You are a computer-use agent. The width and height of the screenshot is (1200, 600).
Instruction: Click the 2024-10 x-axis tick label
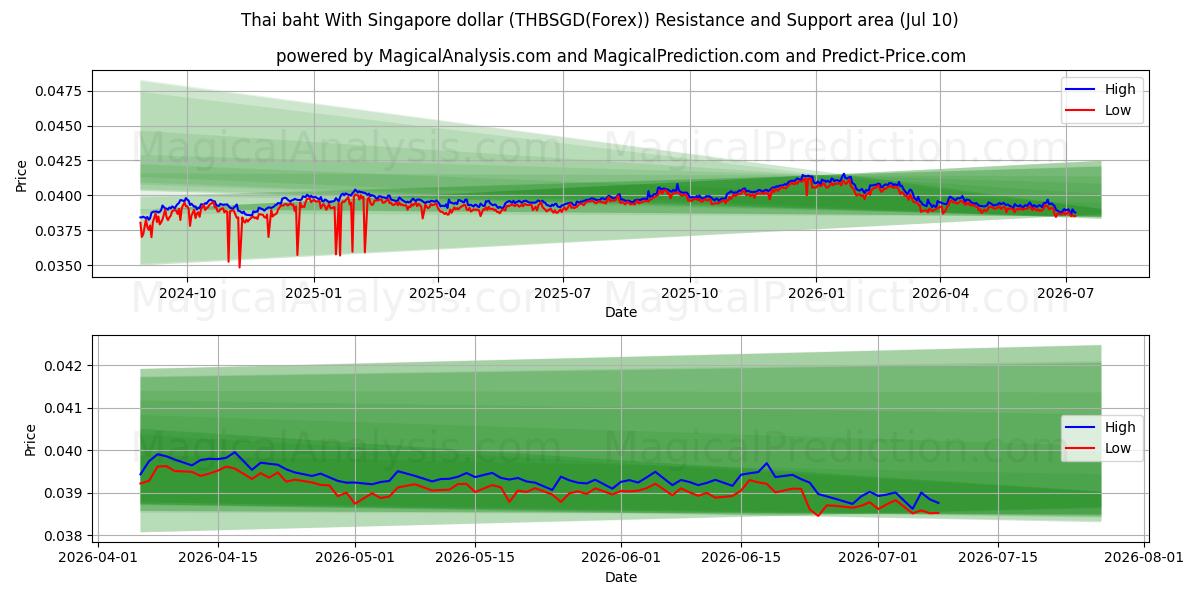coord(187,293)
